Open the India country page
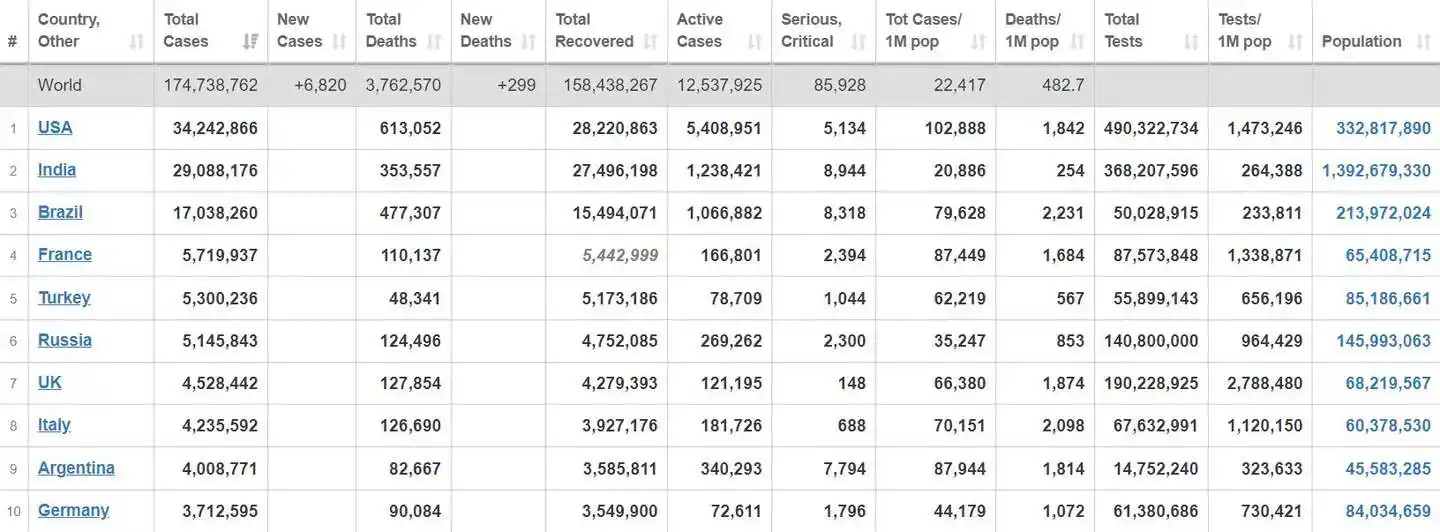This screenshot has height=532, width=1440. click(57, 170)
